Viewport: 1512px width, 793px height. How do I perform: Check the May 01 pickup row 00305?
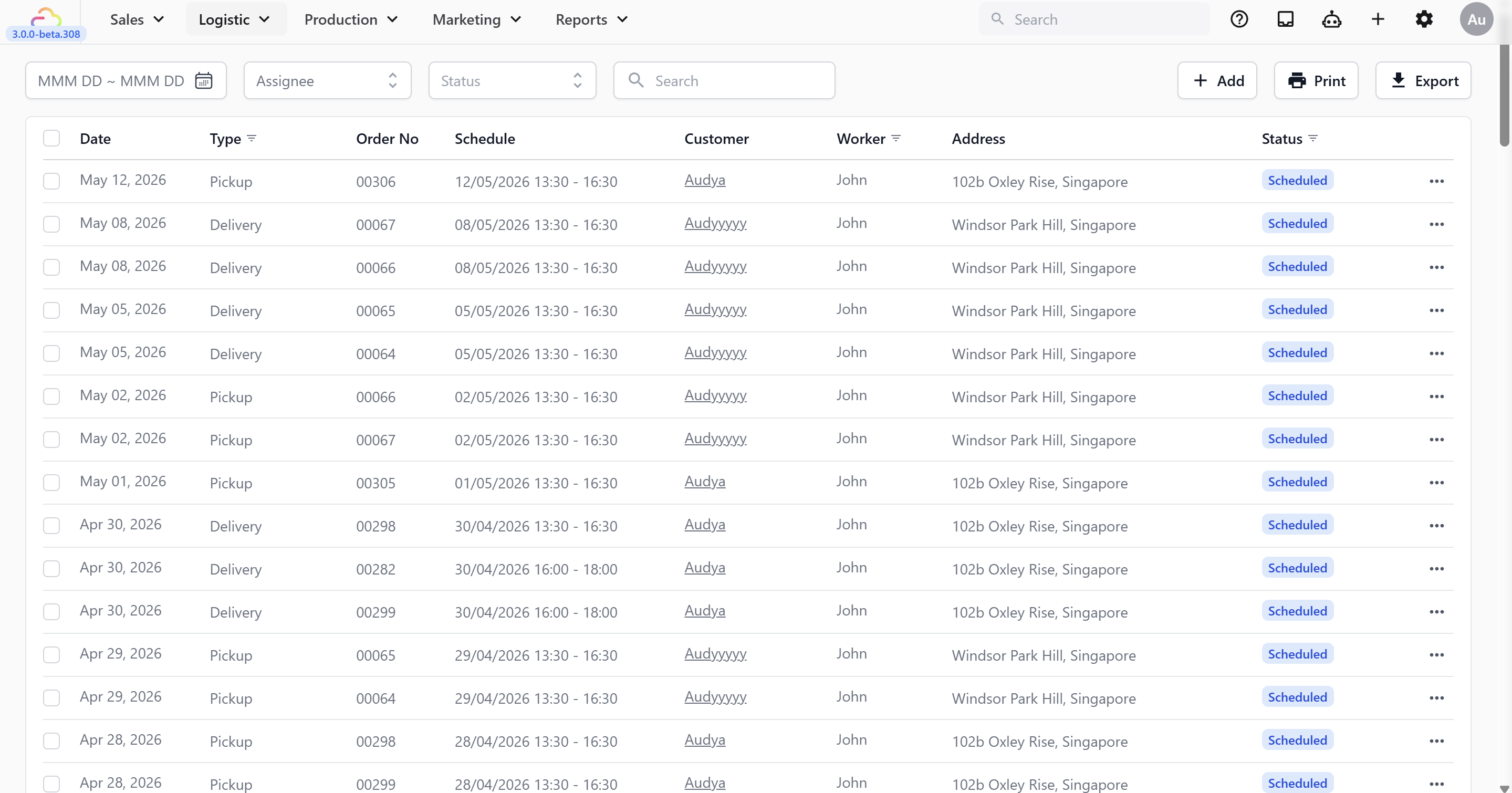(51, 483)
